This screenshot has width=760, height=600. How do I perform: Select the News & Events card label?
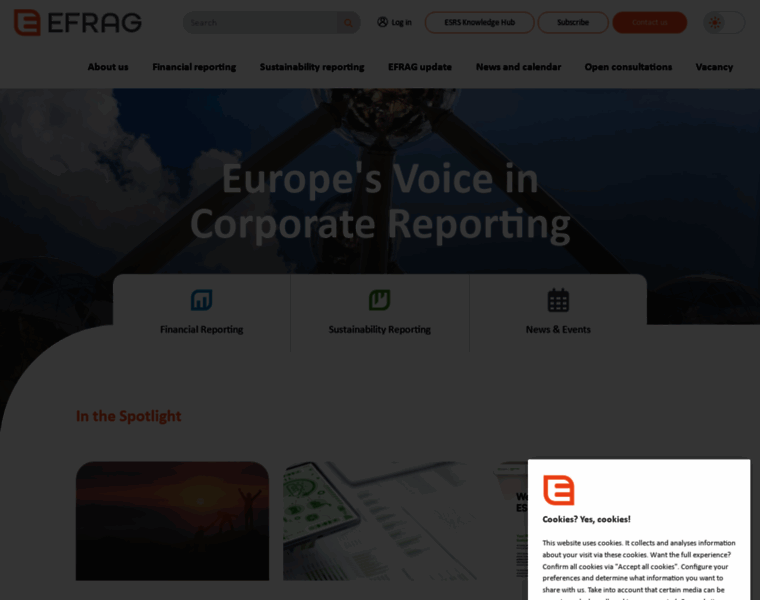point(558,329)
